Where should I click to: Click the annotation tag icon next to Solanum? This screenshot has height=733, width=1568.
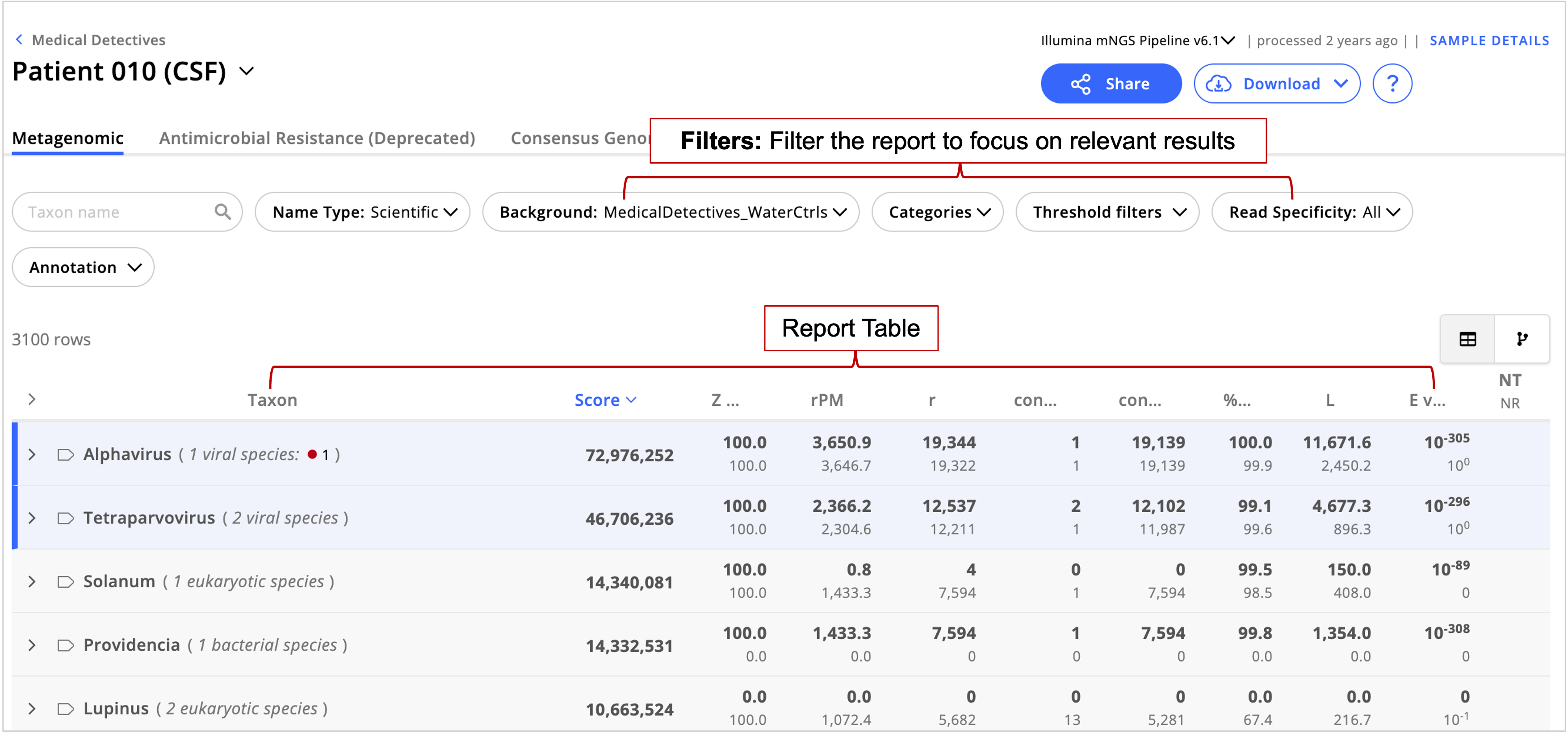pyautogui.click(x=65, y=582)
